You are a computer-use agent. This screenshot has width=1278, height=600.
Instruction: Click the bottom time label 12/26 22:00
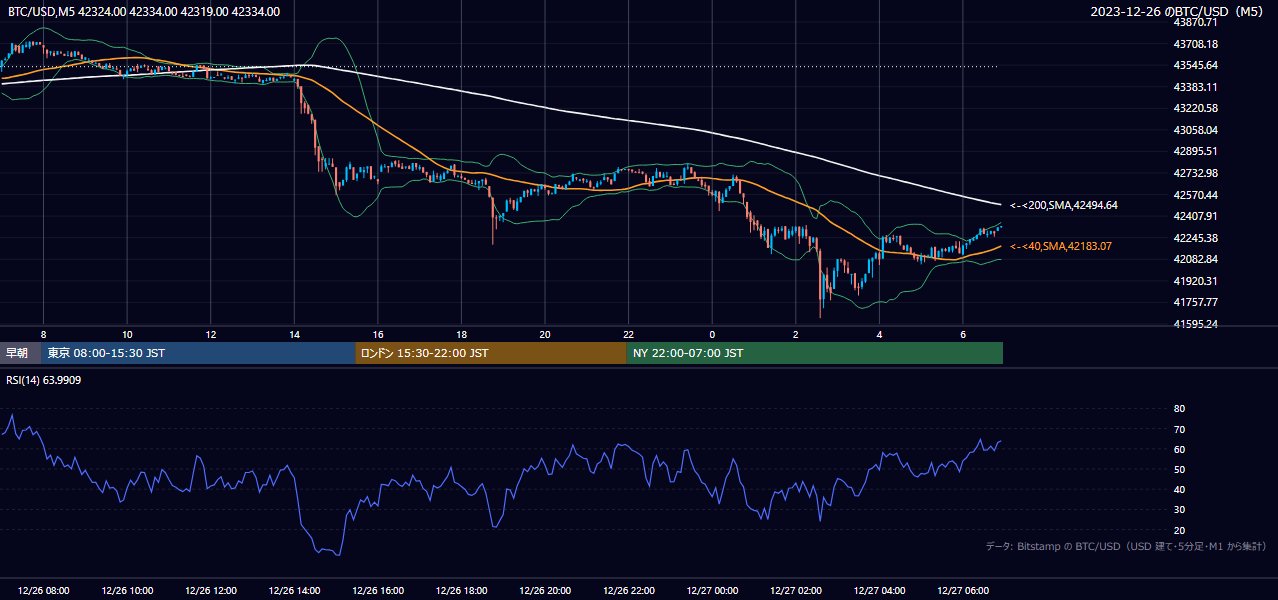(629, 591)
